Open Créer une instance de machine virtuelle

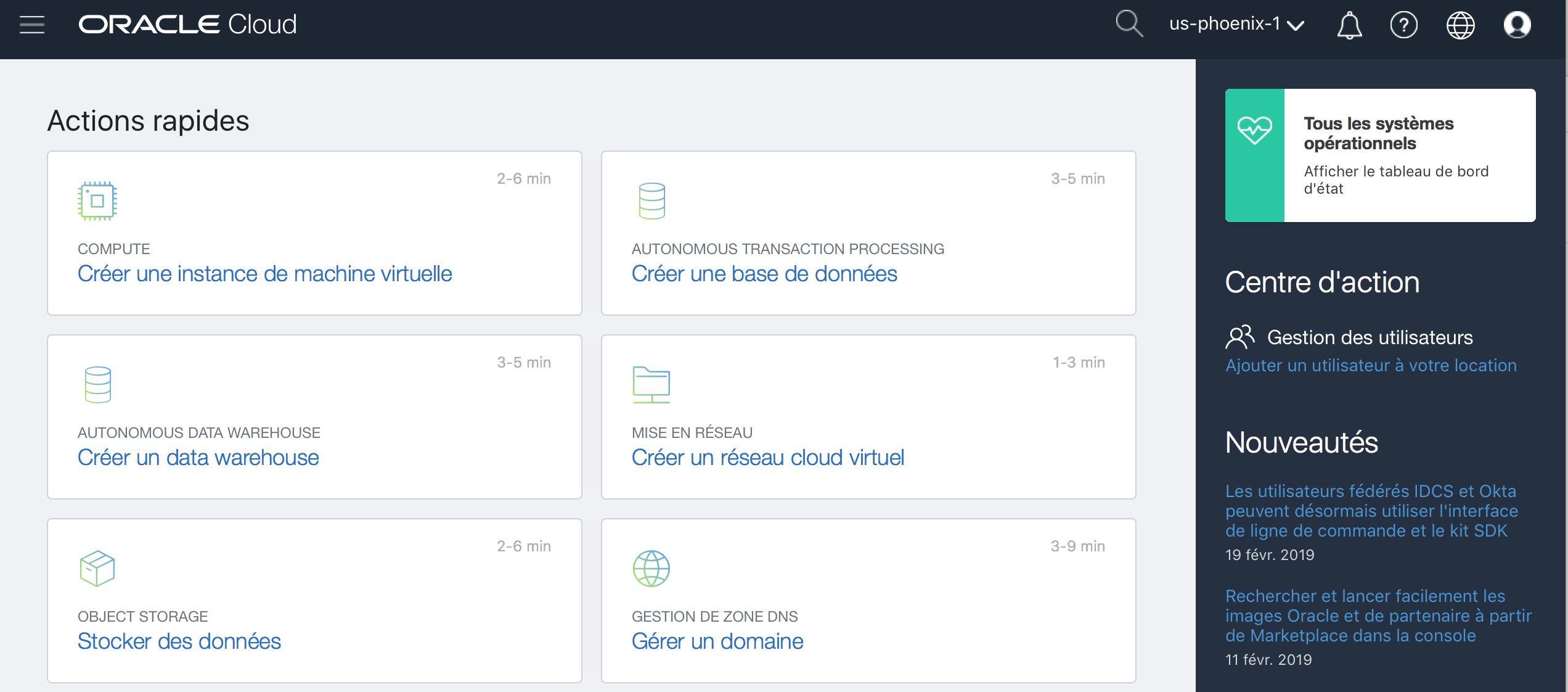(264, 274)
